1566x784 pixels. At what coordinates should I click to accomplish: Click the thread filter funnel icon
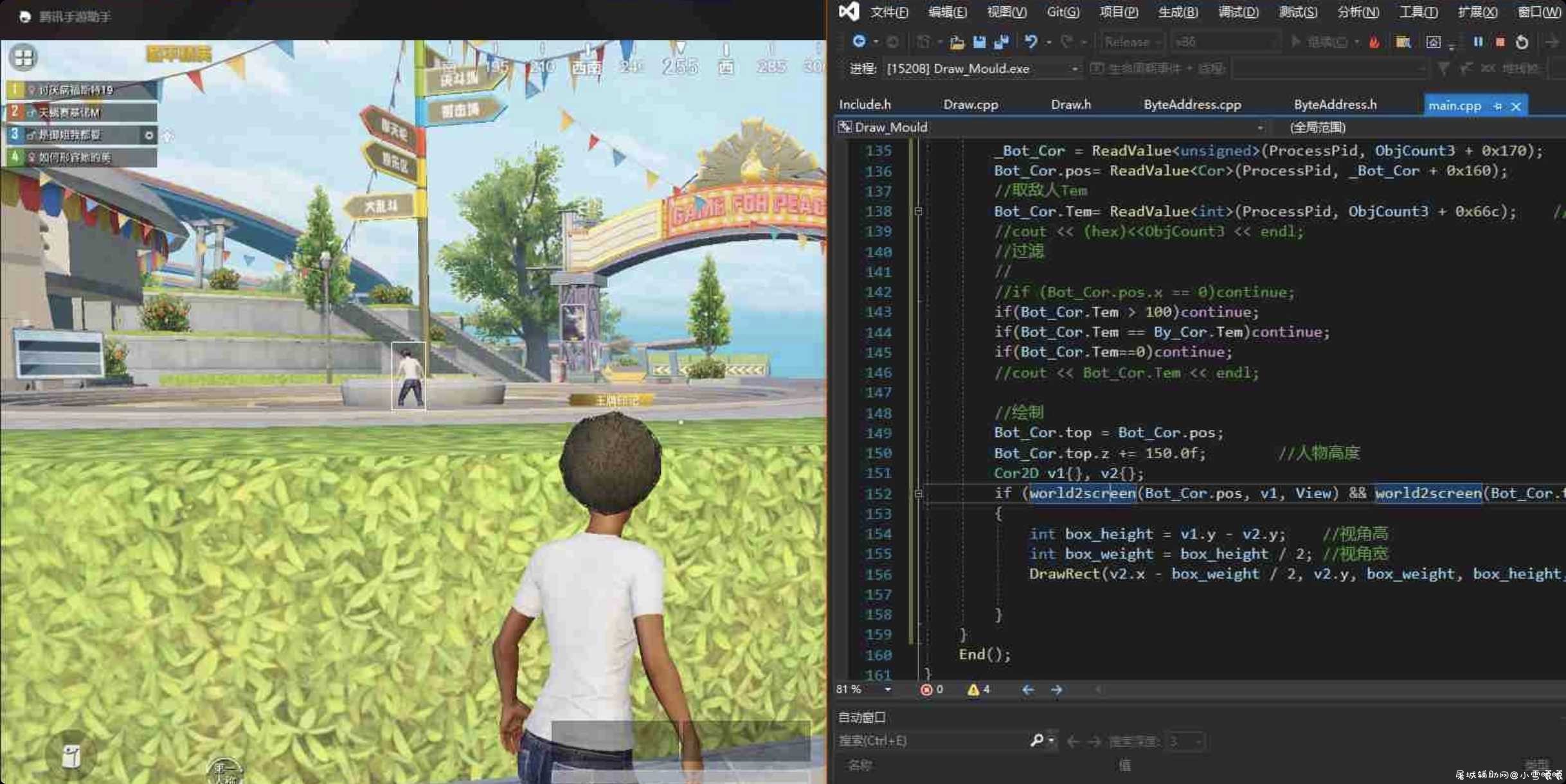1443,68
